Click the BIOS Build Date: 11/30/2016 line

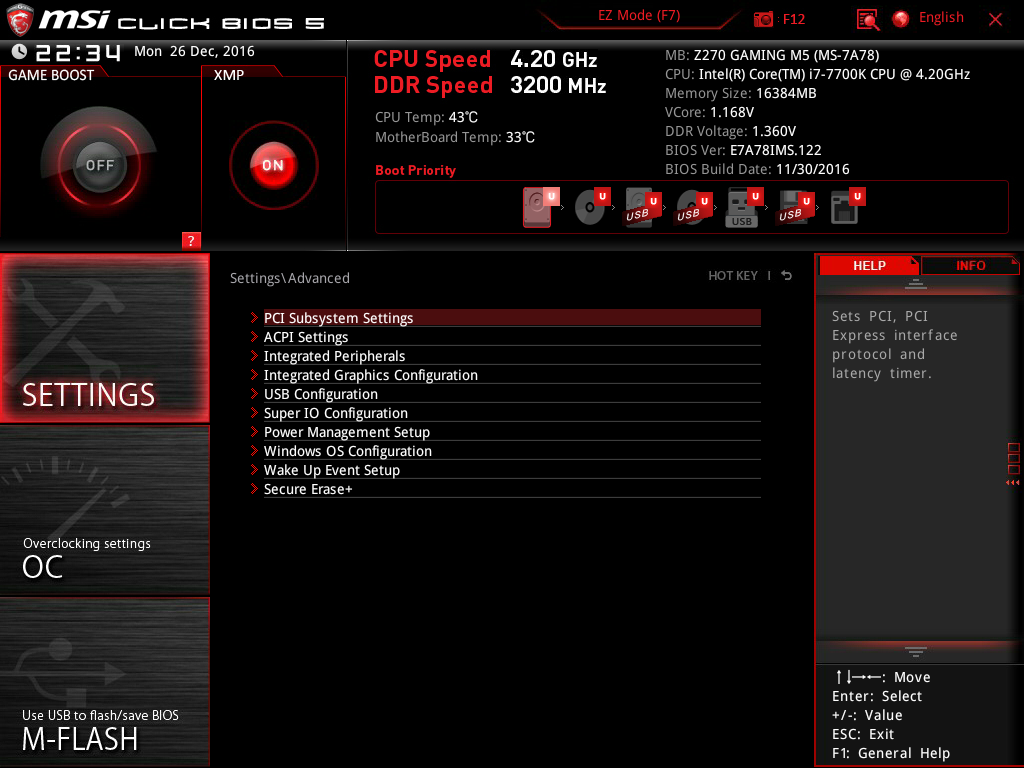point(758,168)
